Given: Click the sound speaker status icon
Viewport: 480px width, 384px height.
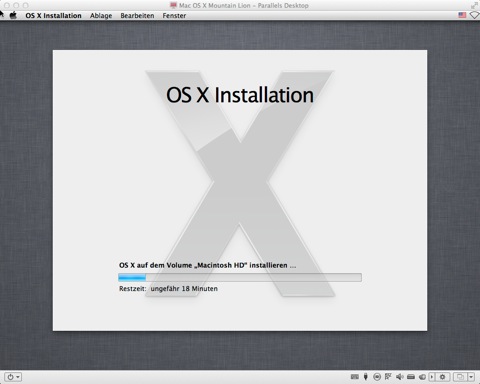Looking at the screenshot, I should [399, 377].
